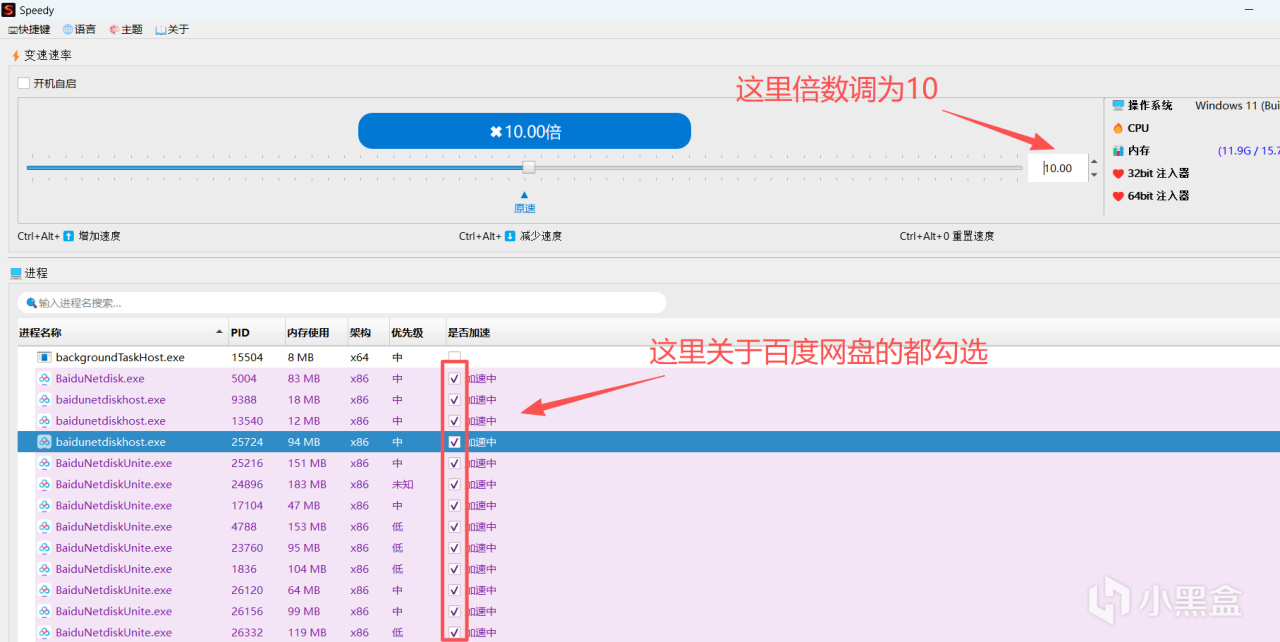
Task: Uncheck acceleration for PID 4788
Action: click(455, 527)
